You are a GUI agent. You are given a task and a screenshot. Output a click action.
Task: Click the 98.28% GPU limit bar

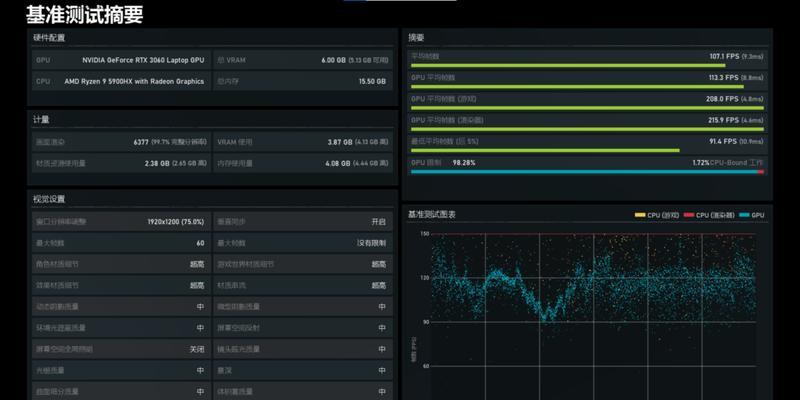click(584, 172)
